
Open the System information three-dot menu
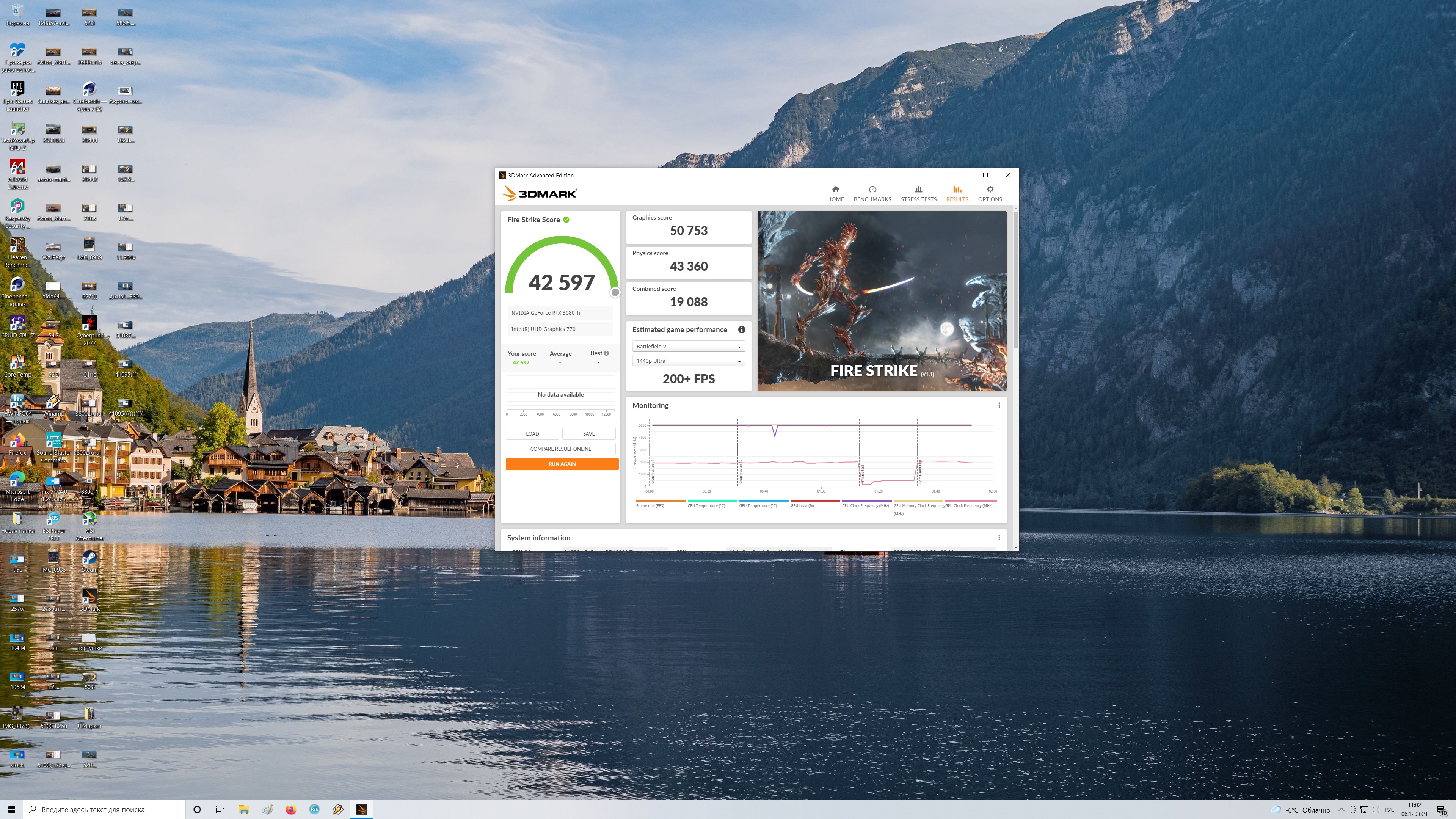[x=999, y=538]
